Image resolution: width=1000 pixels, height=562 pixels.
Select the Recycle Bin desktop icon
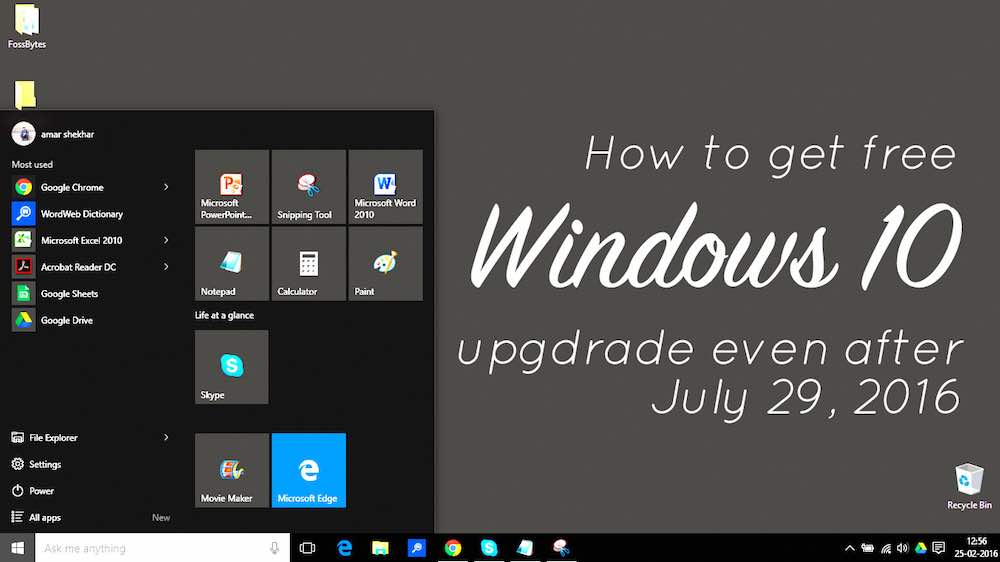pyautogui.click(x=969, y=487)
